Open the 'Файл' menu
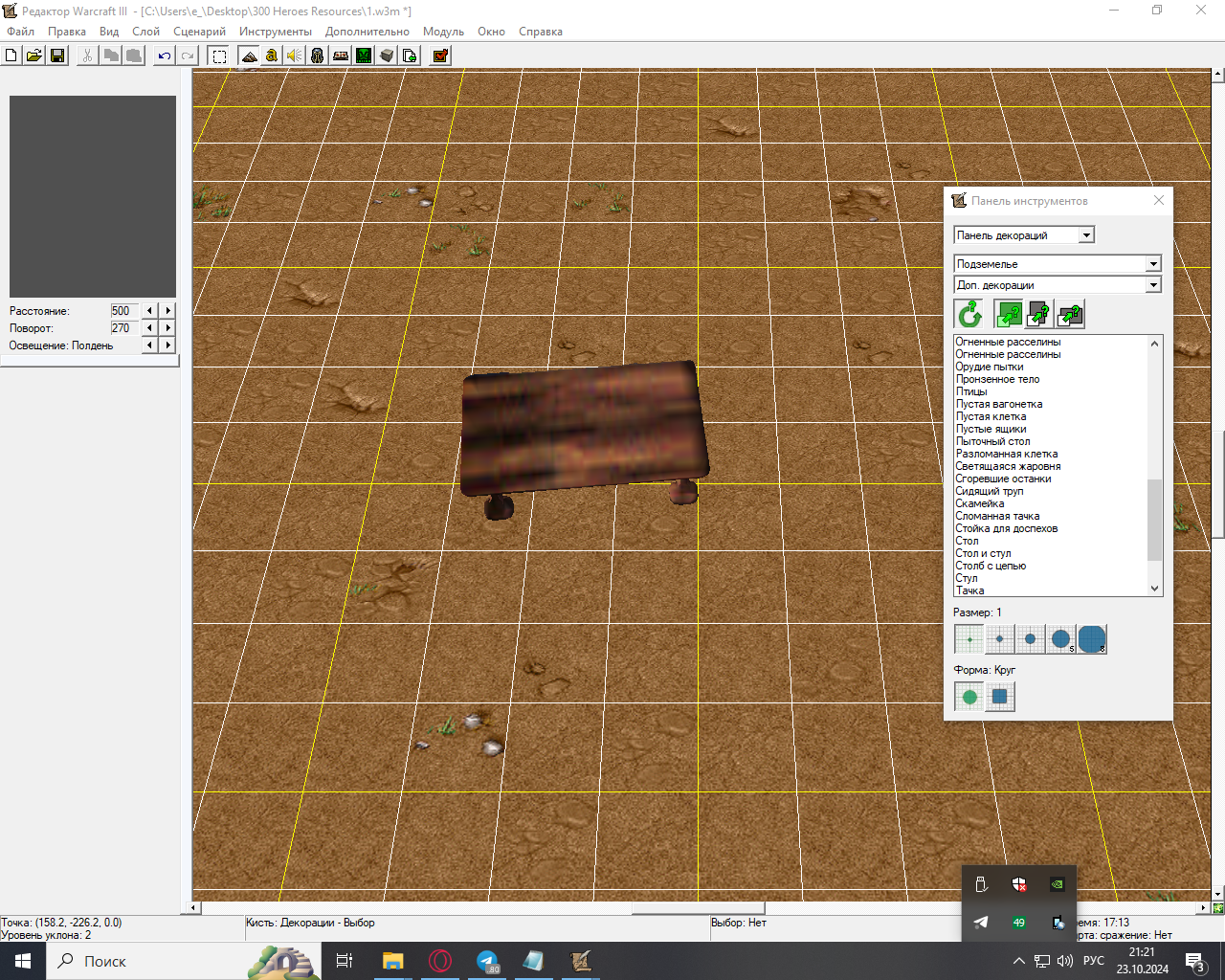The width and height of the screenshot is (1225, 980). coord(20,32)
